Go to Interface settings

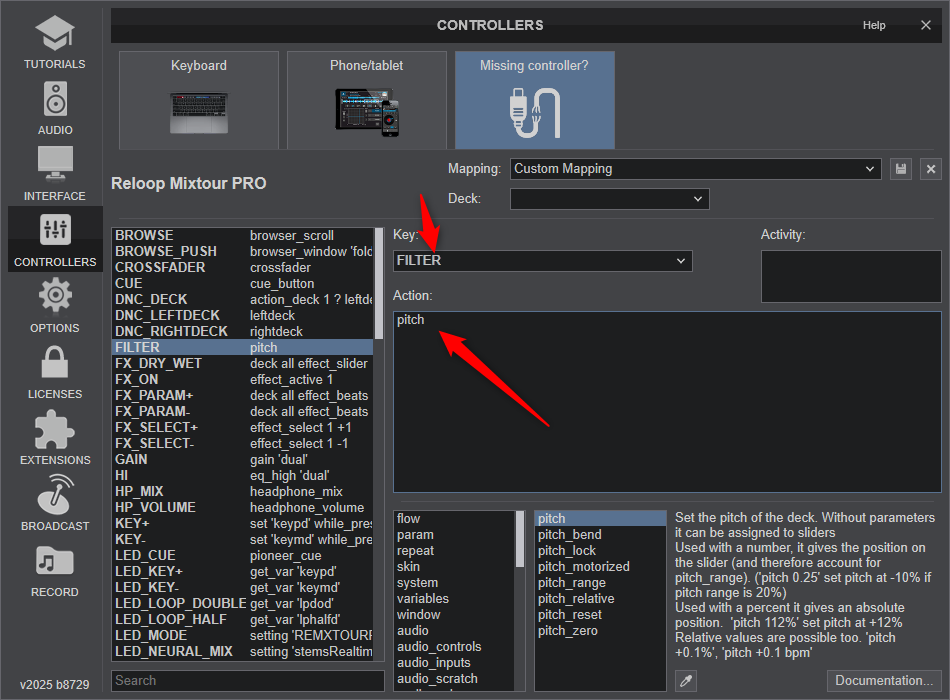[55, 174]
